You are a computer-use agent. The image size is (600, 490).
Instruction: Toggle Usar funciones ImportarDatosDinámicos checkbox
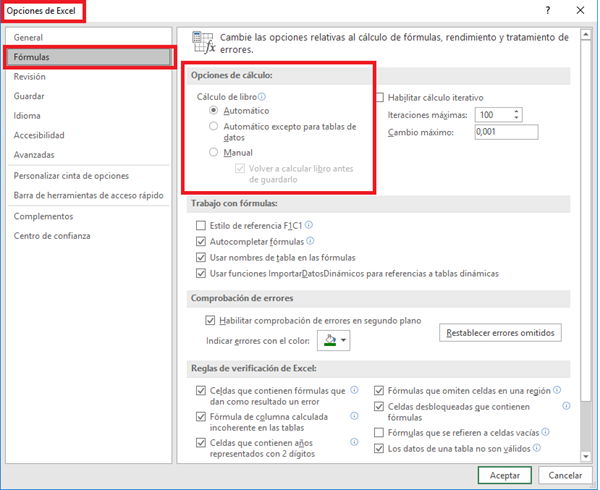pyautogui.click(x=201, y=273)
